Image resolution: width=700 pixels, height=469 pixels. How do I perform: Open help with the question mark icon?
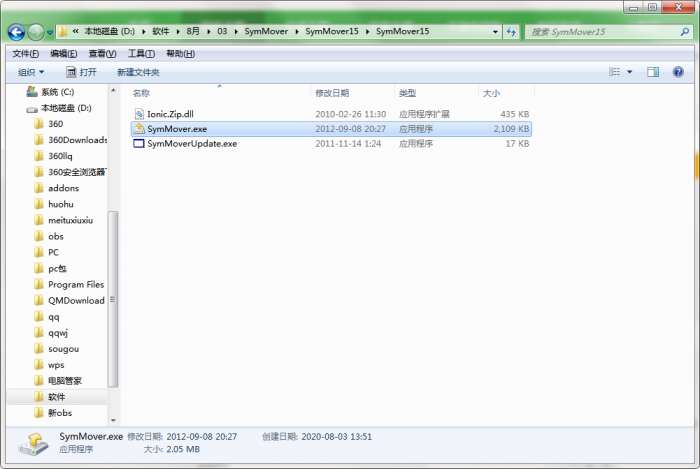click(678, 72)
